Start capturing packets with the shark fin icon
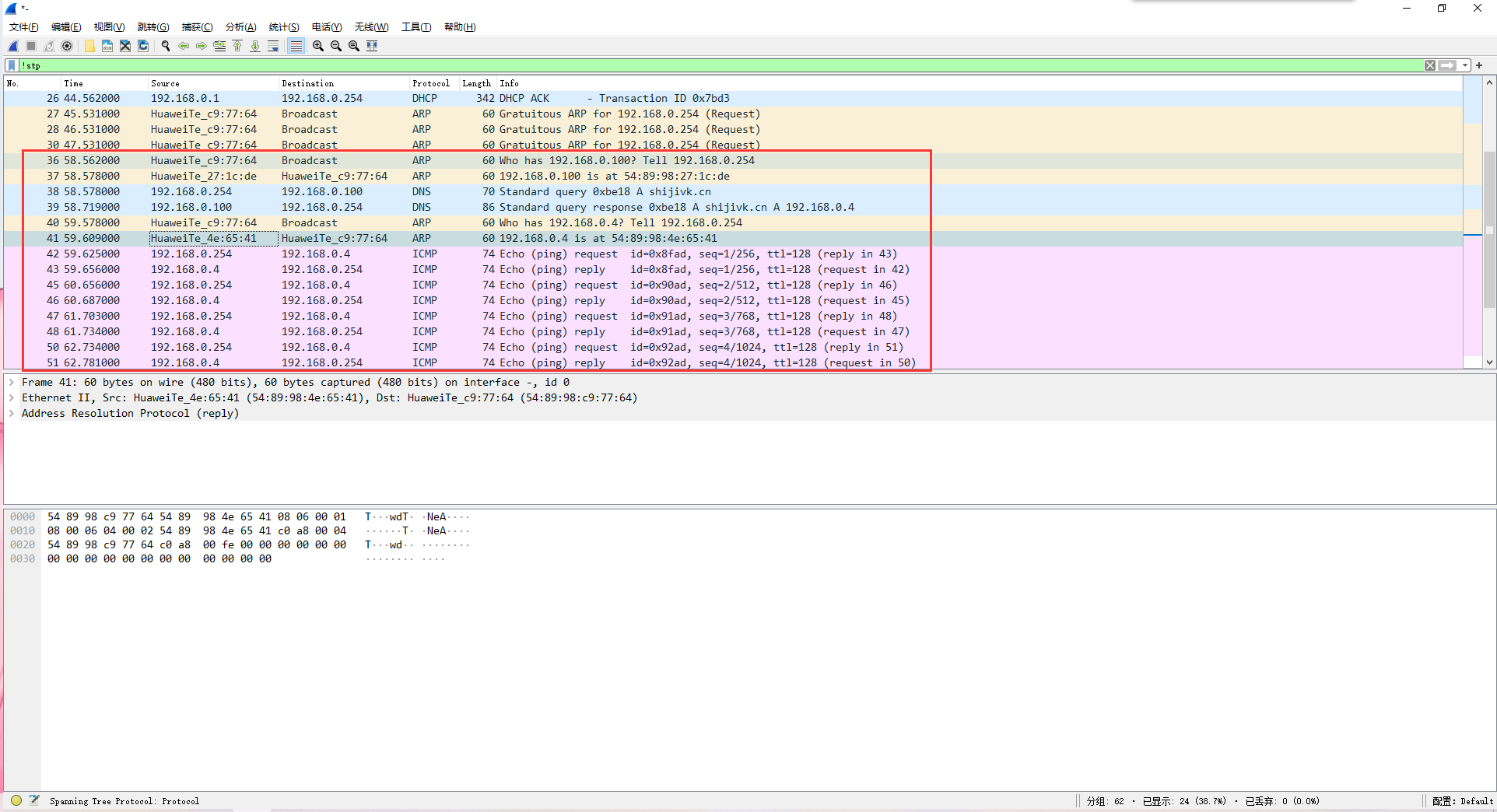 point(13,46)
